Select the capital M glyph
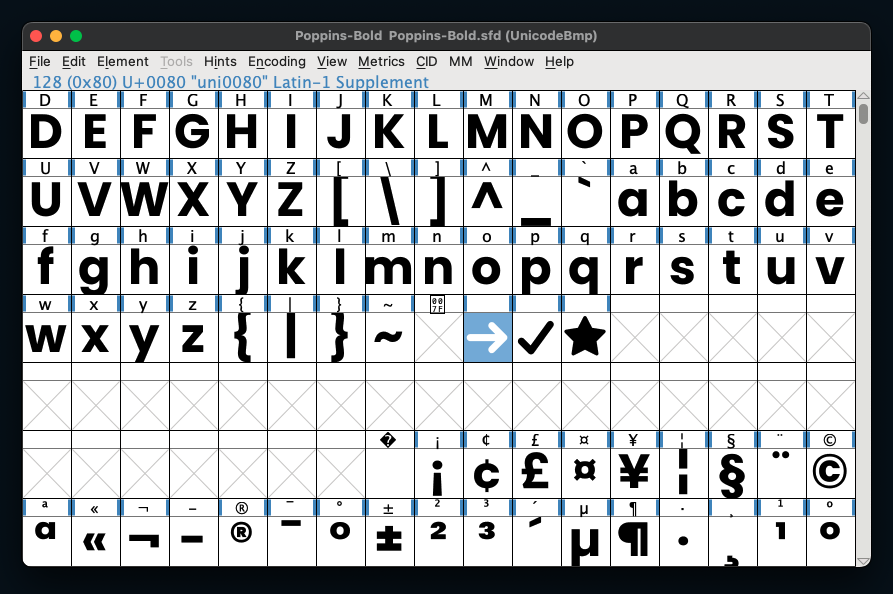893x594 pixels. (x=488, y=133)
